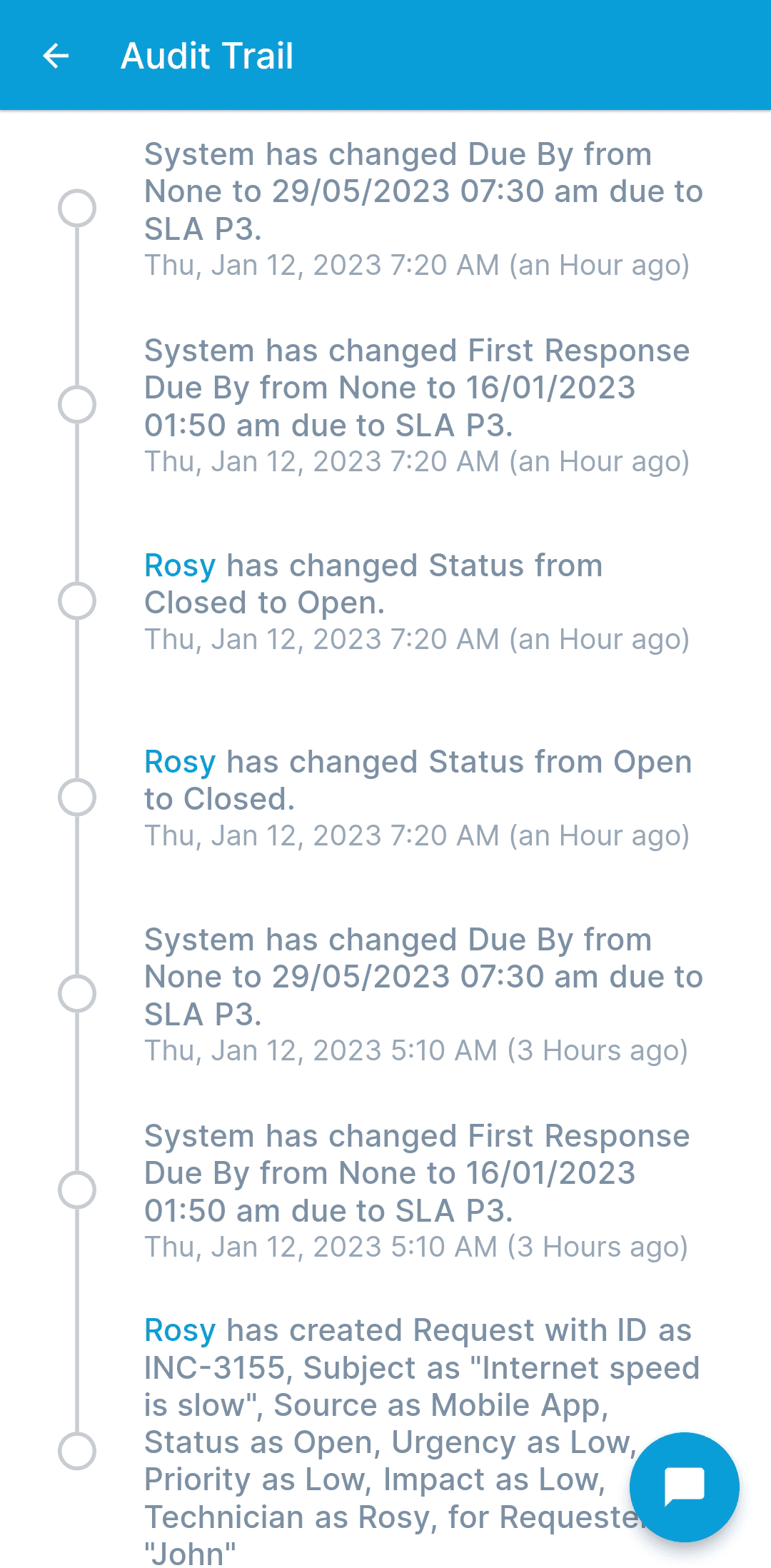Select the timeline node beside the First Response entry
The image size is (771, 1568).
(x=79, y=405)
